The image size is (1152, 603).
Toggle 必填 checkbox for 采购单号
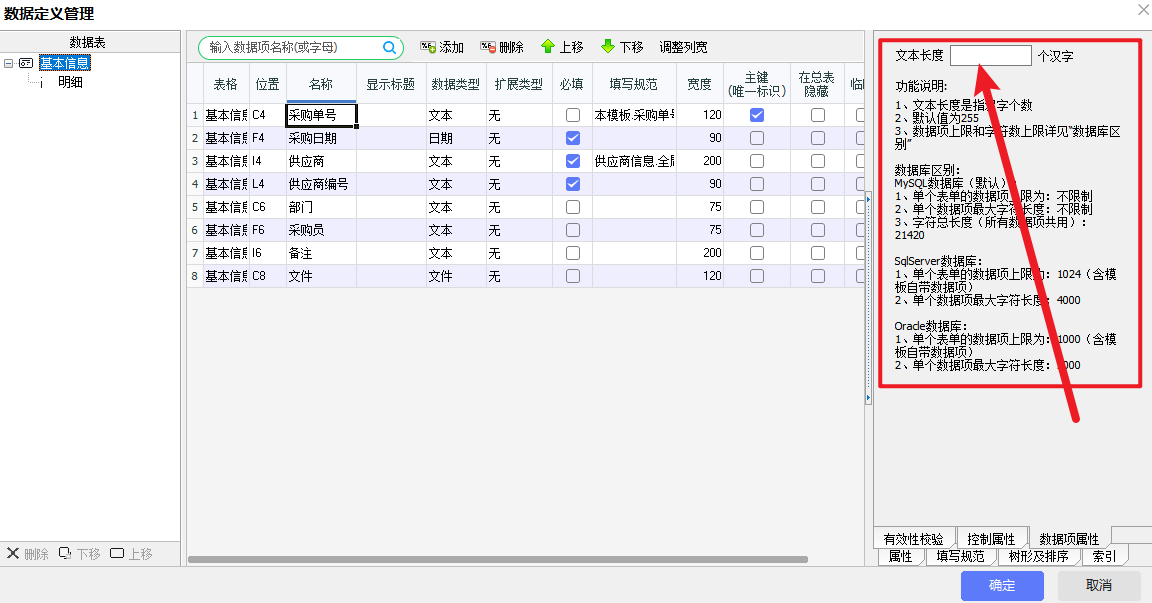click(x=573, y=115)
